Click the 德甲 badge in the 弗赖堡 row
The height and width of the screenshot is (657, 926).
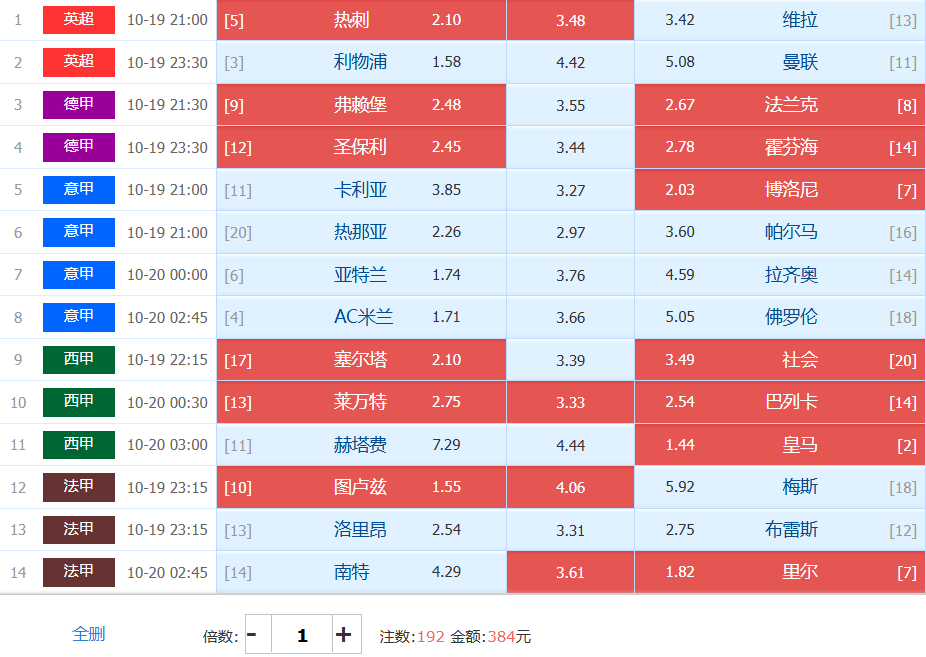79,105
